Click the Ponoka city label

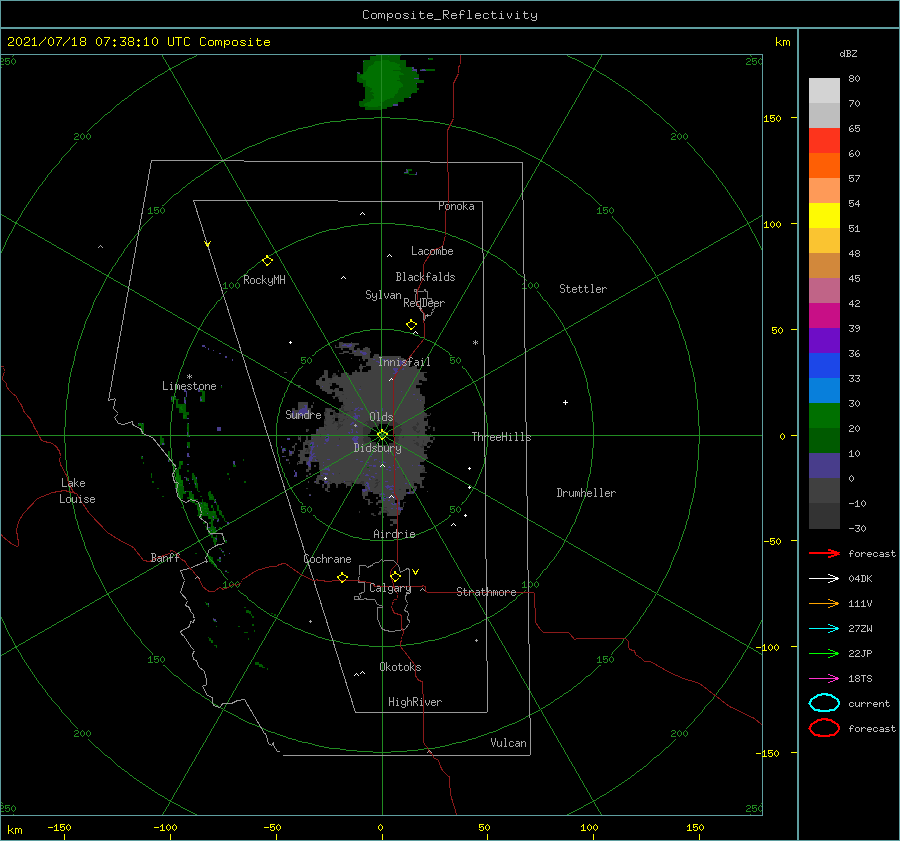point(456,206)
